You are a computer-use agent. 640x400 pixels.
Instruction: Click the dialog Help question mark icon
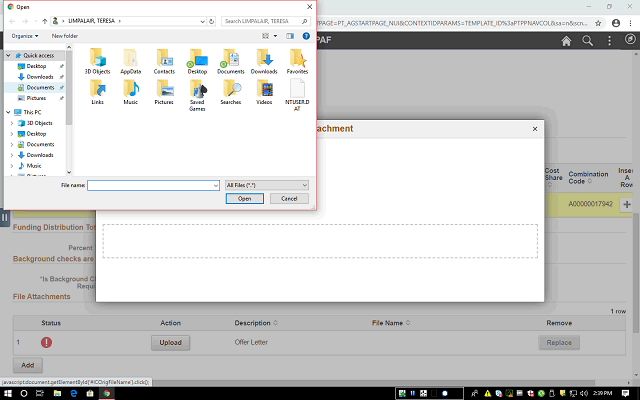(x=306, y=36)
